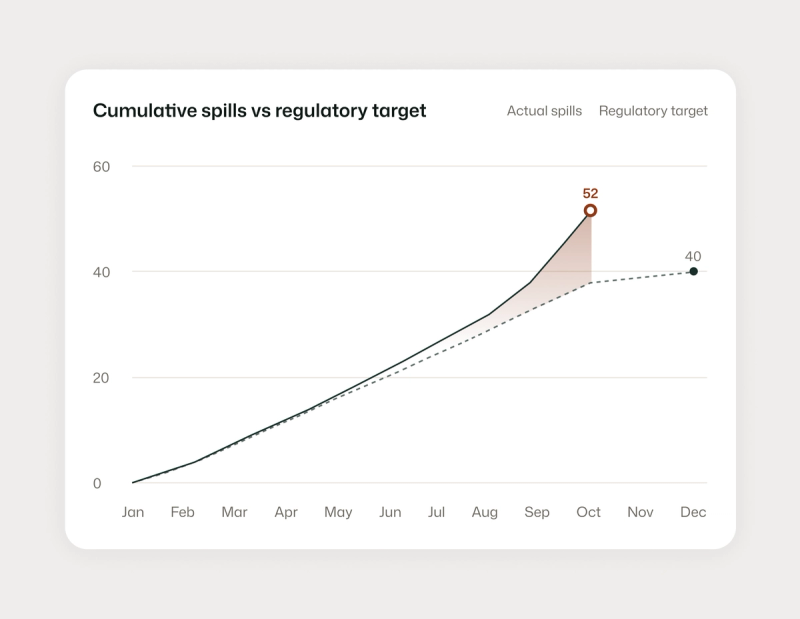Select the Aug axis label

point(485,512)
